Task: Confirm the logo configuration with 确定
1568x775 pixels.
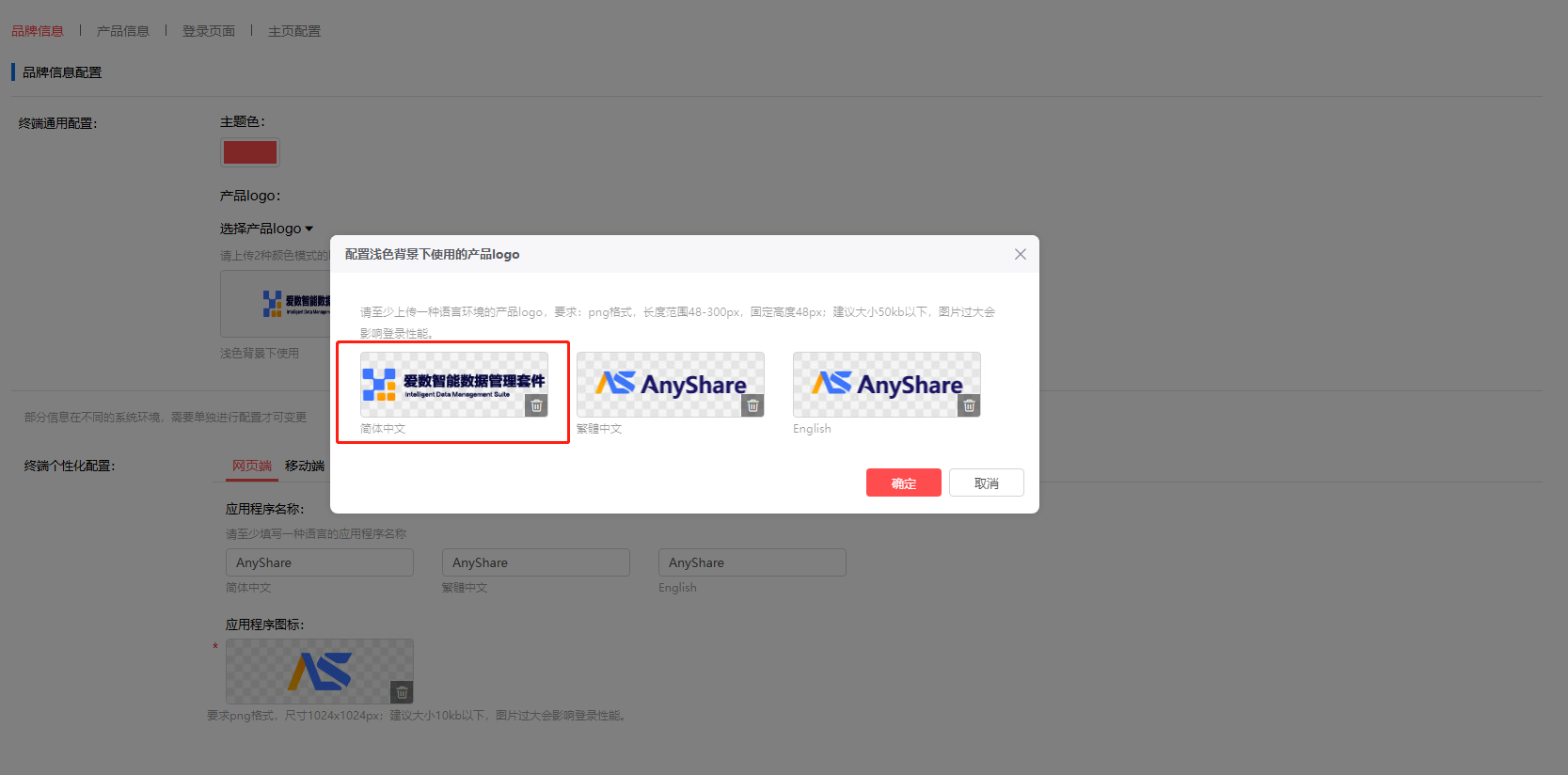Action: (904, 482)
